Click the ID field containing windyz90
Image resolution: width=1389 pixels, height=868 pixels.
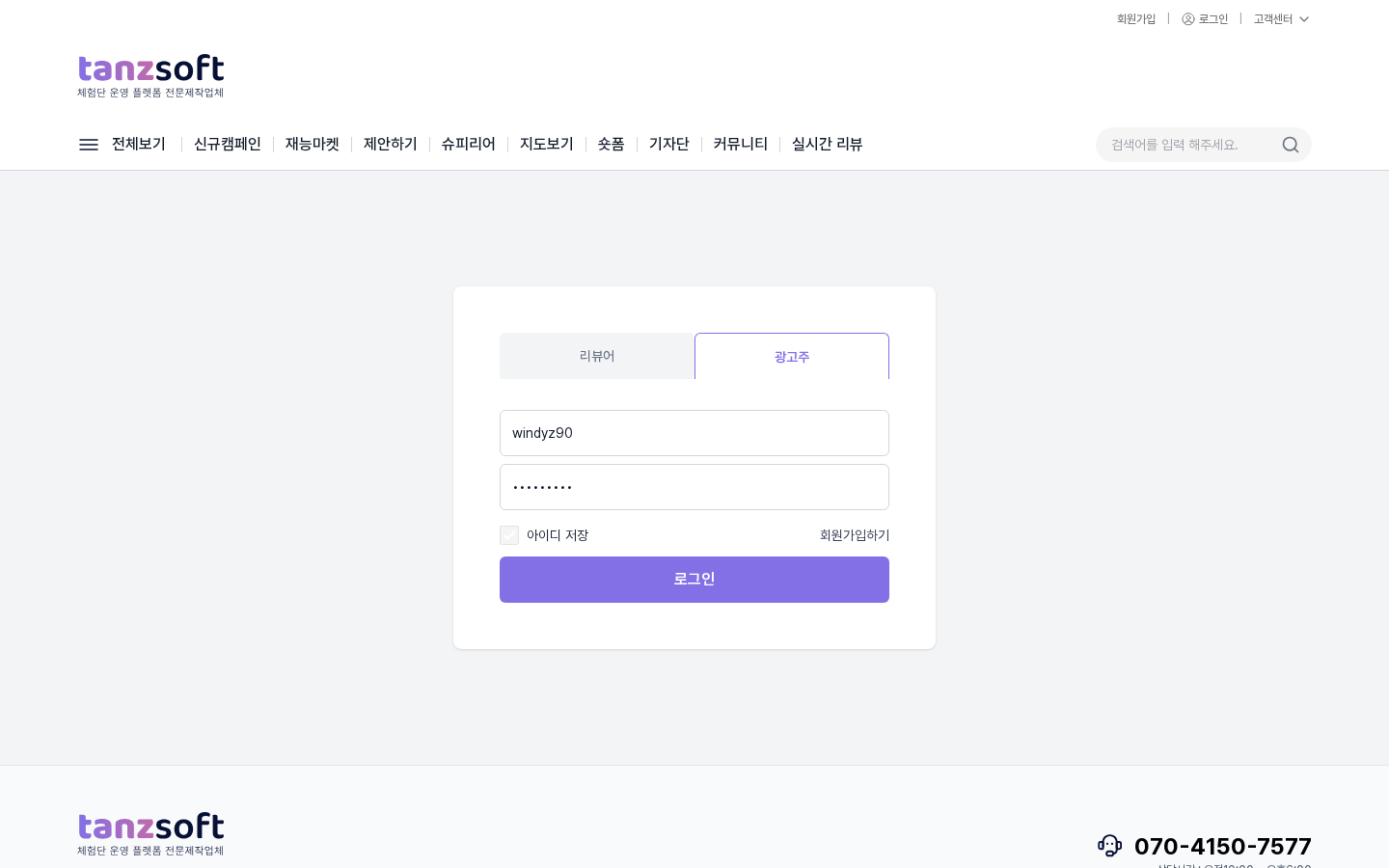(694, 433)
